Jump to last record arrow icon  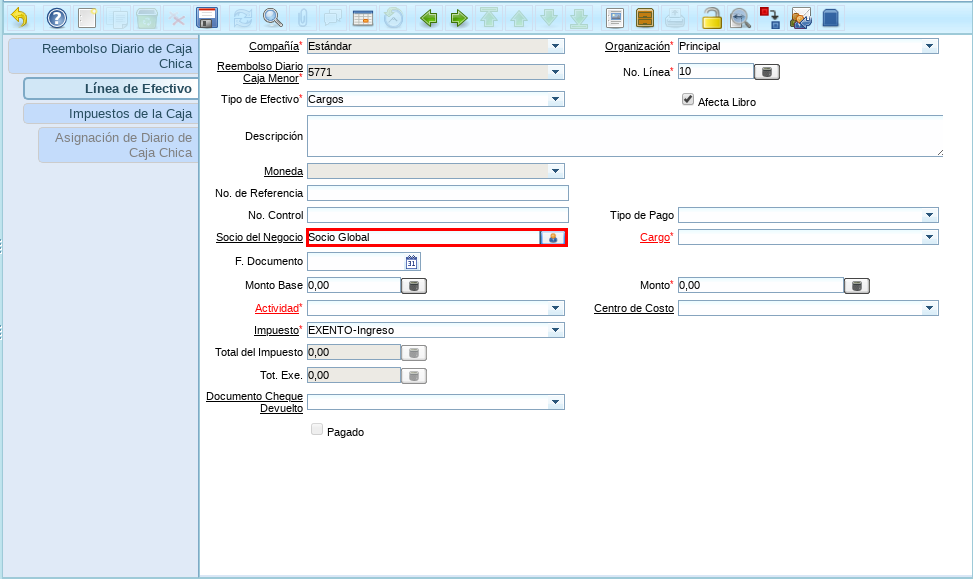pos(579,18)
